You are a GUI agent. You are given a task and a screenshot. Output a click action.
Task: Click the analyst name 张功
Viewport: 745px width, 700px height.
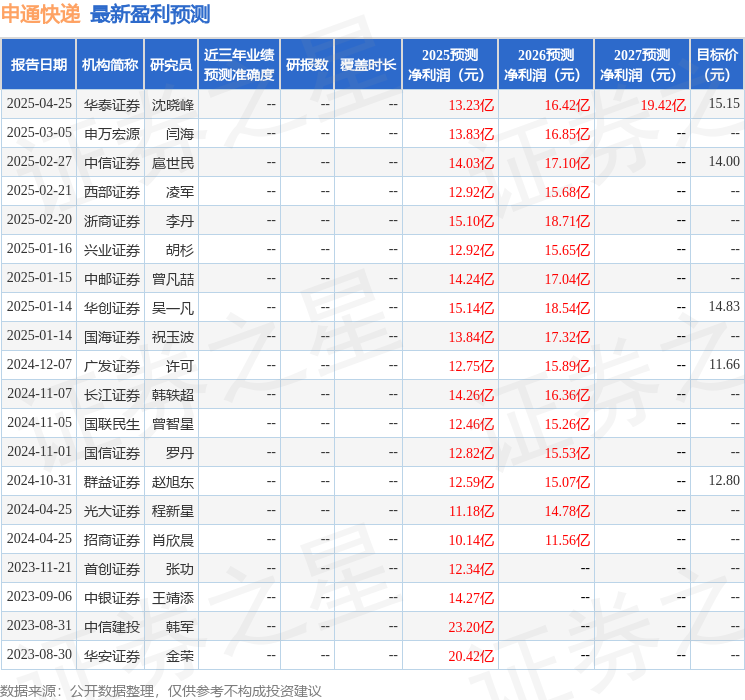tap(180, 568)
